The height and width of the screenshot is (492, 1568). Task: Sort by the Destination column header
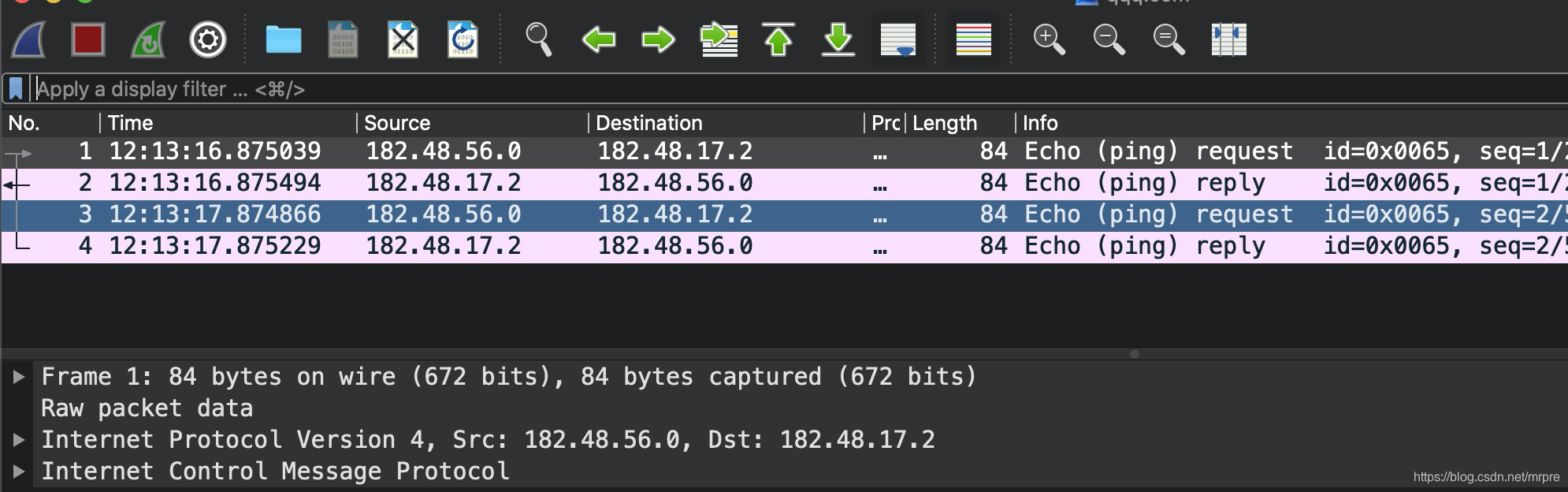pyautogui.click(x=726, y=123)
